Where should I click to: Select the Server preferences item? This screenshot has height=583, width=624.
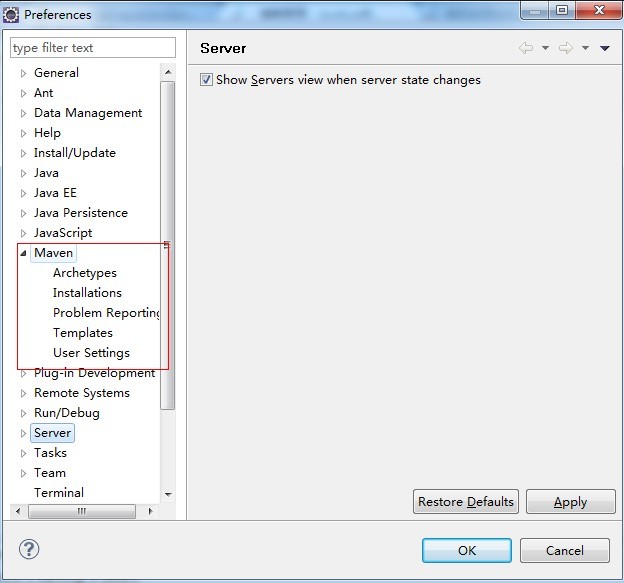tap(52, 433)
